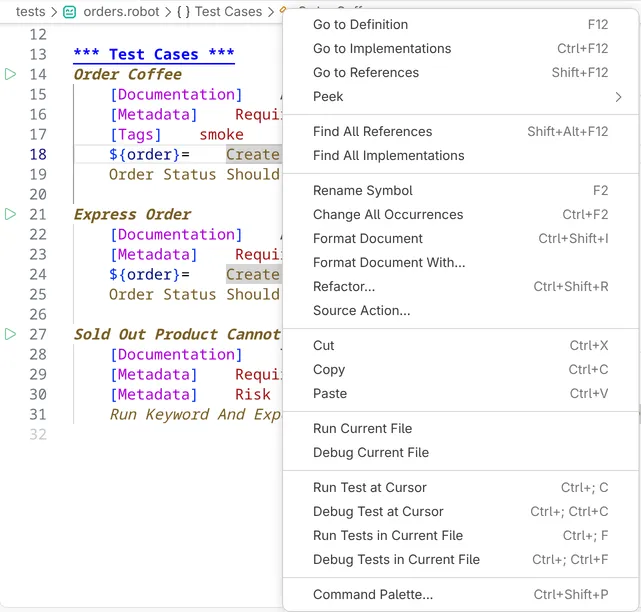
Task: Click [Metadata] on line 16
Action: click(x=154, y=114)
